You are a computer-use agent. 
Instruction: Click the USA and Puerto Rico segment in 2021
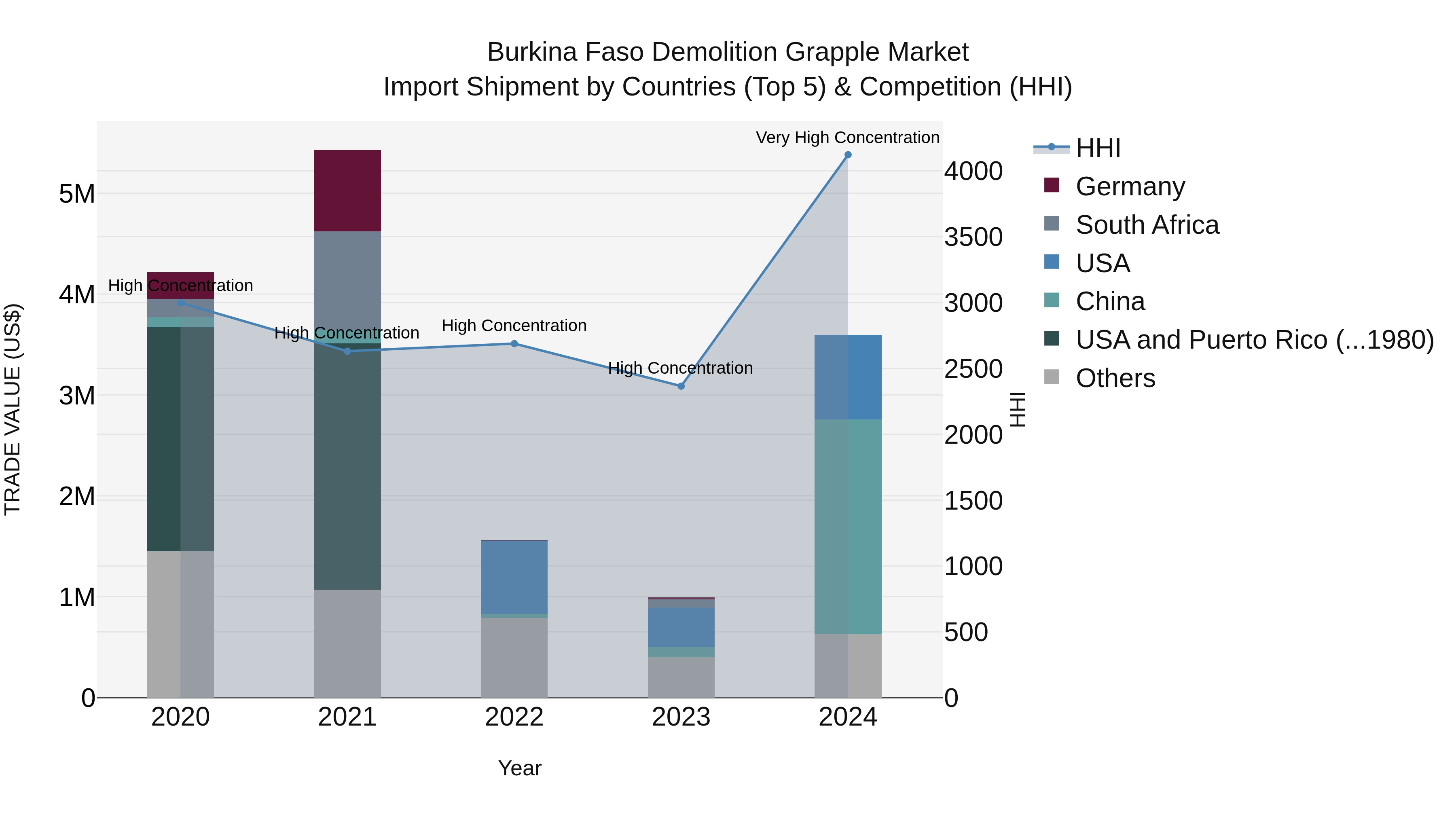click(x=347, y=467)
